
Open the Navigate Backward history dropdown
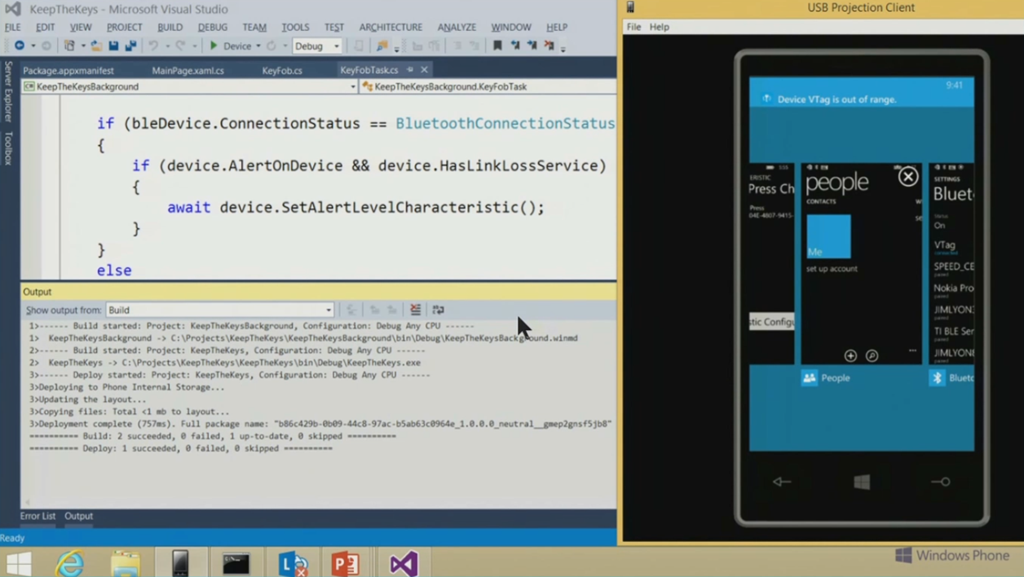(x=33, y=46)
